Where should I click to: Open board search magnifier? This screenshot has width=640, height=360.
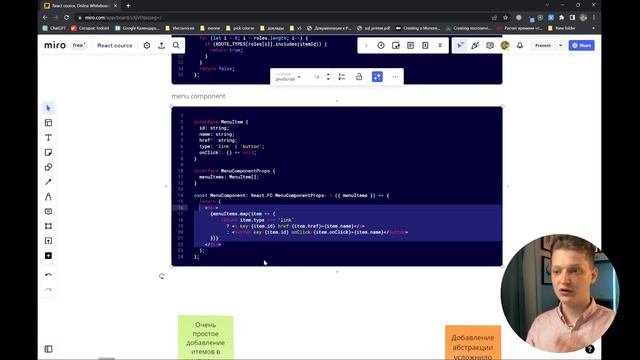(x=176, y=45)
